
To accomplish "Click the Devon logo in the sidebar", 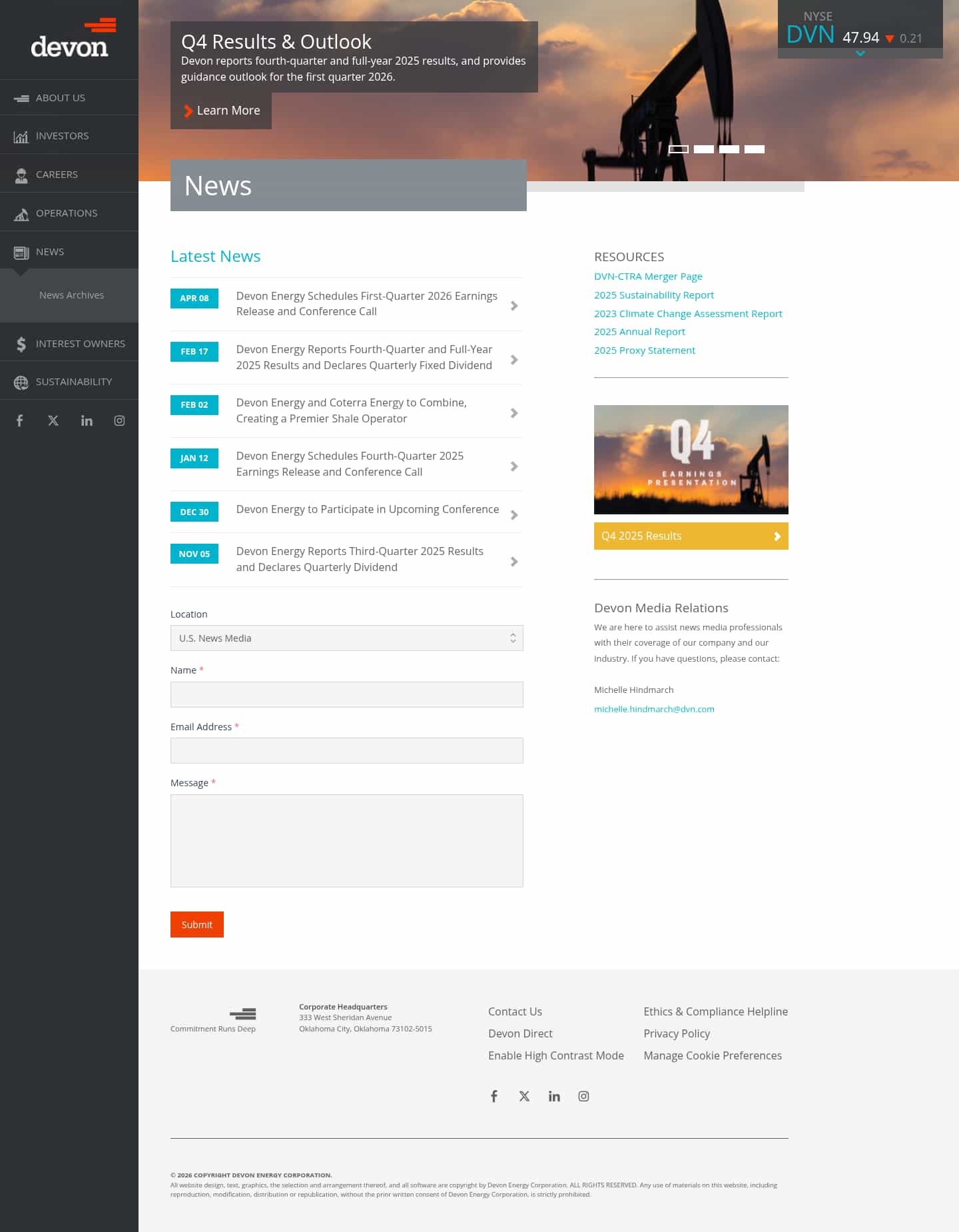I will point(73,38).
